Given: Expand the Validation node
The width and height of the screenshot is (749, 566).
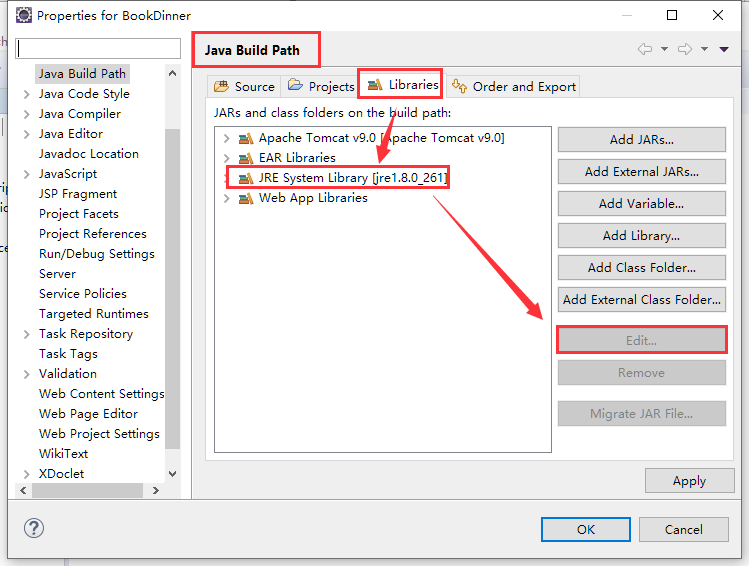Looking at the screenshot, I should pyautogui.click(x=27, y=374).
